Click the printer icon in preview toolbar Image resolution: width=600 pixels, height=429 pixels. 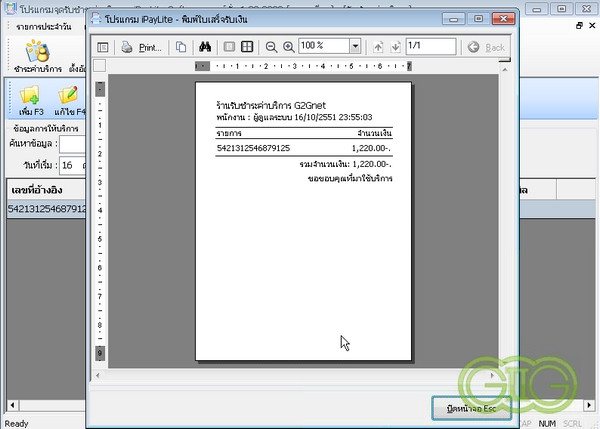pos(127,47)
